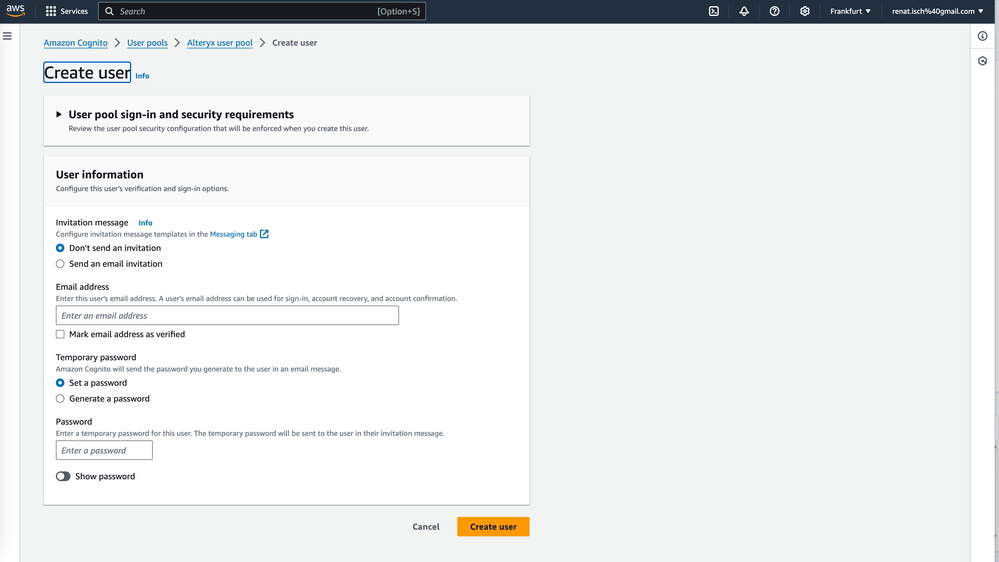Screen dimensions: 999x562
Task: Go to Alteryx user pool breadcrumb
Action: point(220,43)
